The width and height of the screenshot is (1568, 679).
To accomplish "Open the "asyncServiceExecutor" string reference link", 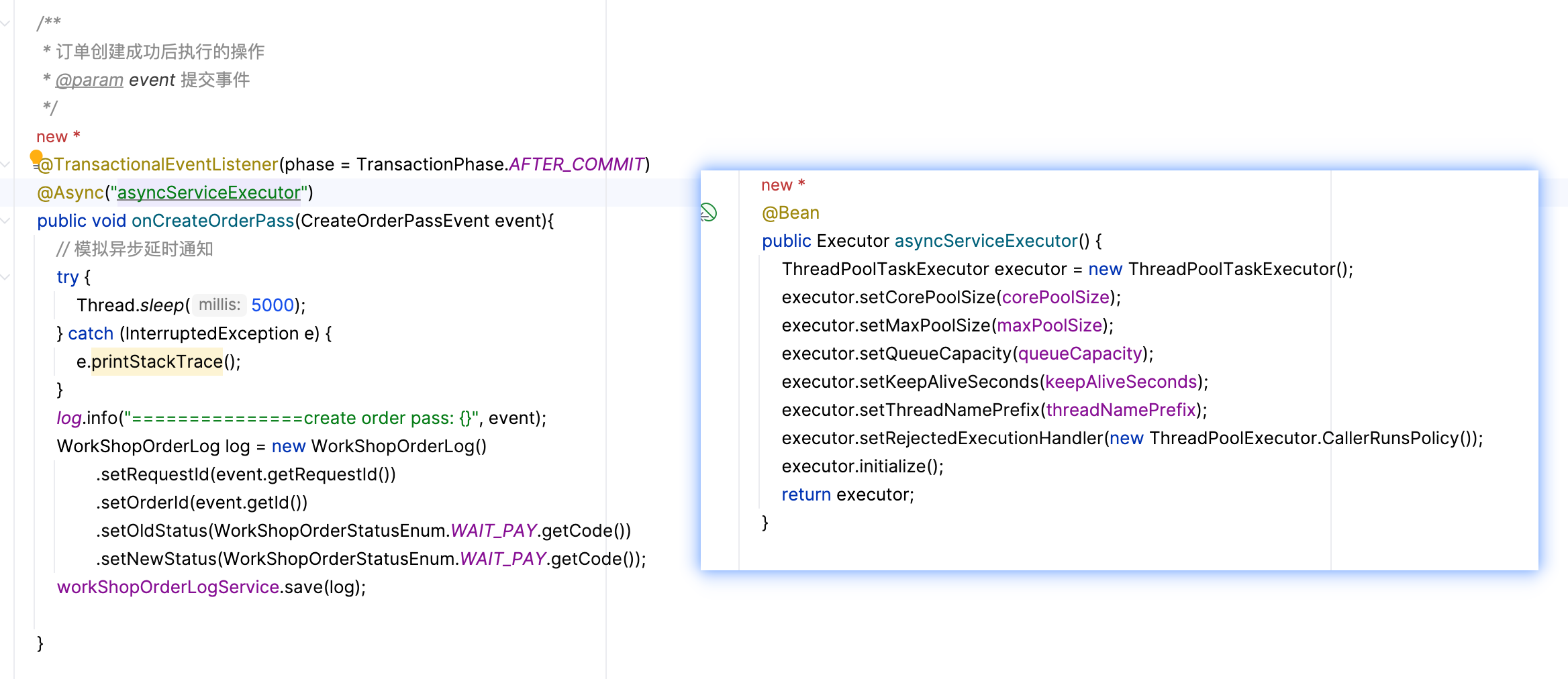I will coord(209,193).
